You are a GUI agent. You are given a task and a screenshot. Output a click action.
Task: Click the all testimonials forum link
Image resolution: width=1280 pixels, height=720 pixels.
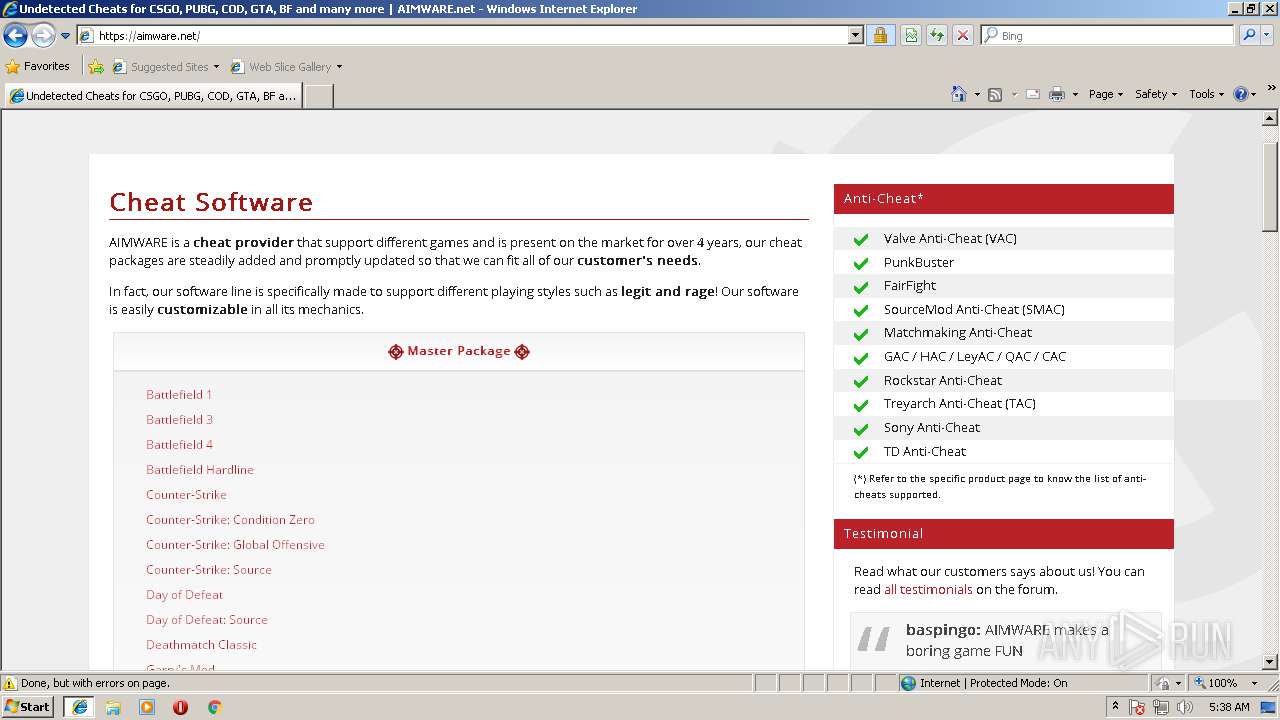click(x=928, y=590)
